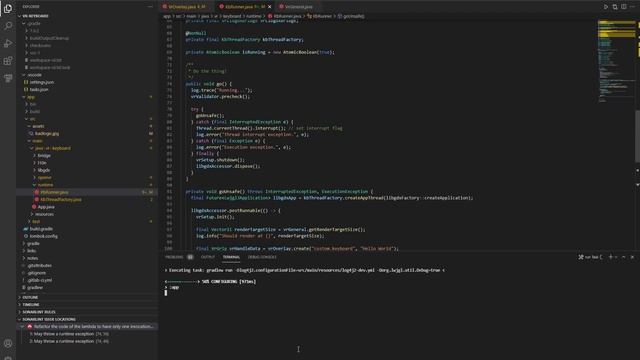The image size is (640, 360).
Task: Click the open changes icon in editor toolbar
Action: pos(615,7)
